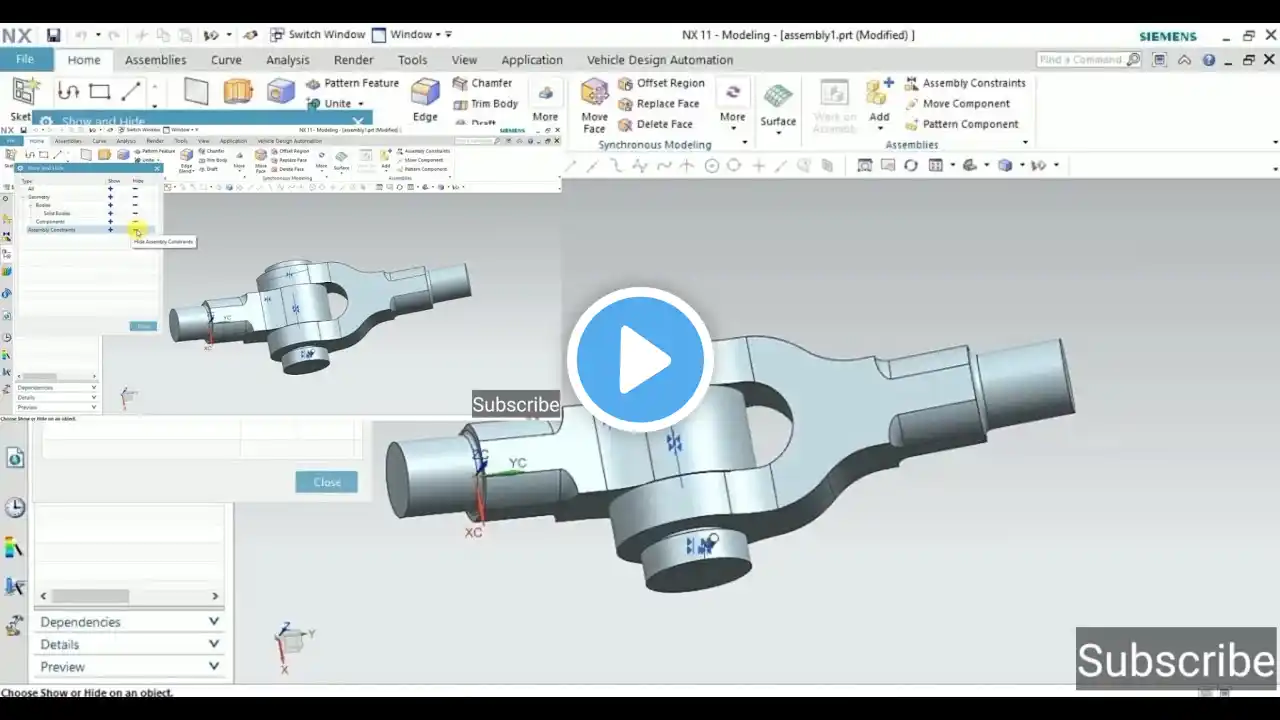Image resolution: width=1280 pixels, height=720 pixels.
Task: Click the History clock icon in the sidebar
Action: pyautogui.click(x=15, y=508)
